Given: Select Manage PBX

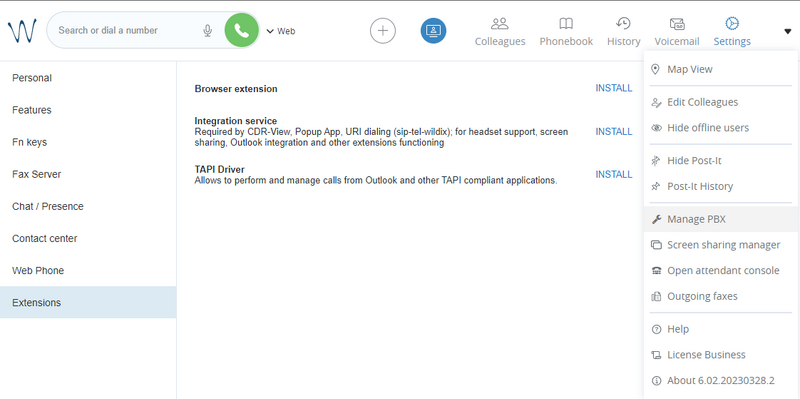Looking at the screenshot, I should (720, 219).
